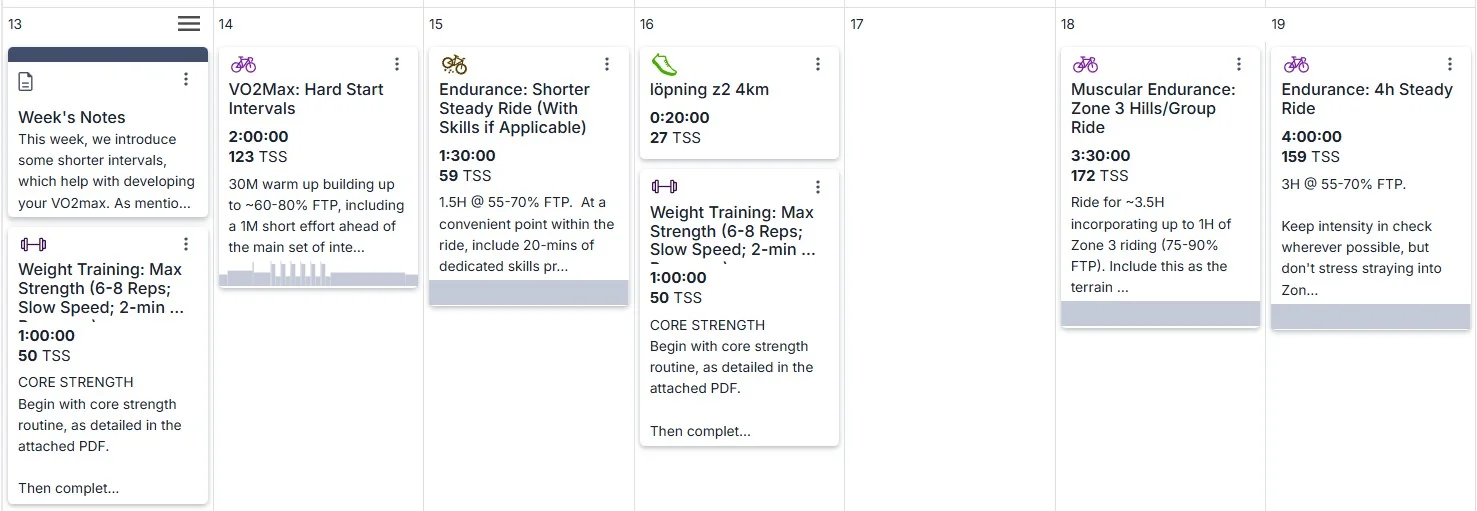This screenshot has width=1477, height=511.
Task: Open the VO2Max: Hard Start Intervals title
Action: click(306, 99)
